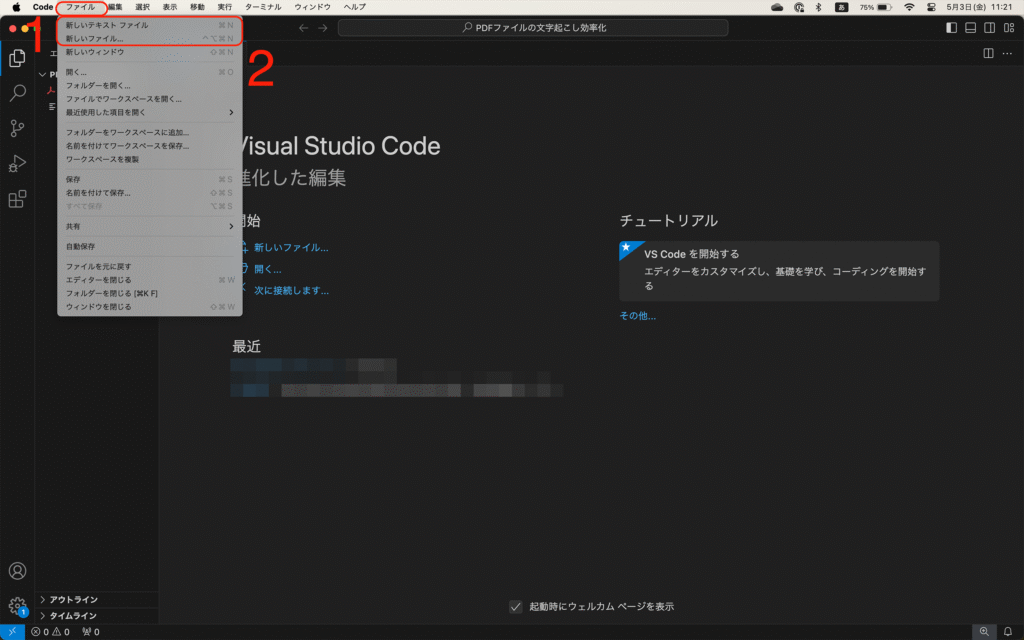Click the Japanese input source indicator

(x=842, y=7)
